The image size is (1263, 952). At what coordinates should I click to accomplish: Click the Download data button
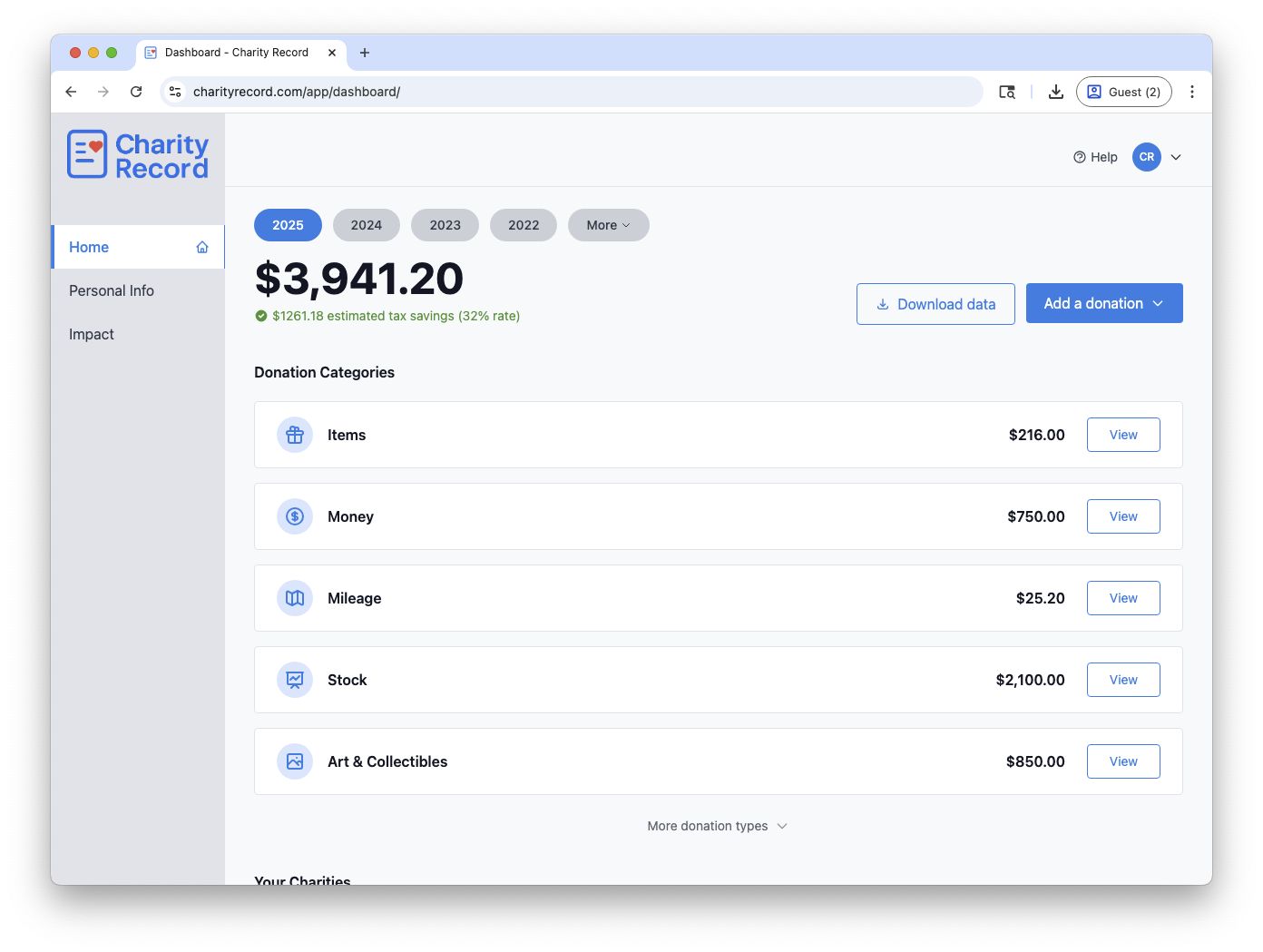[x=935, y=304]
